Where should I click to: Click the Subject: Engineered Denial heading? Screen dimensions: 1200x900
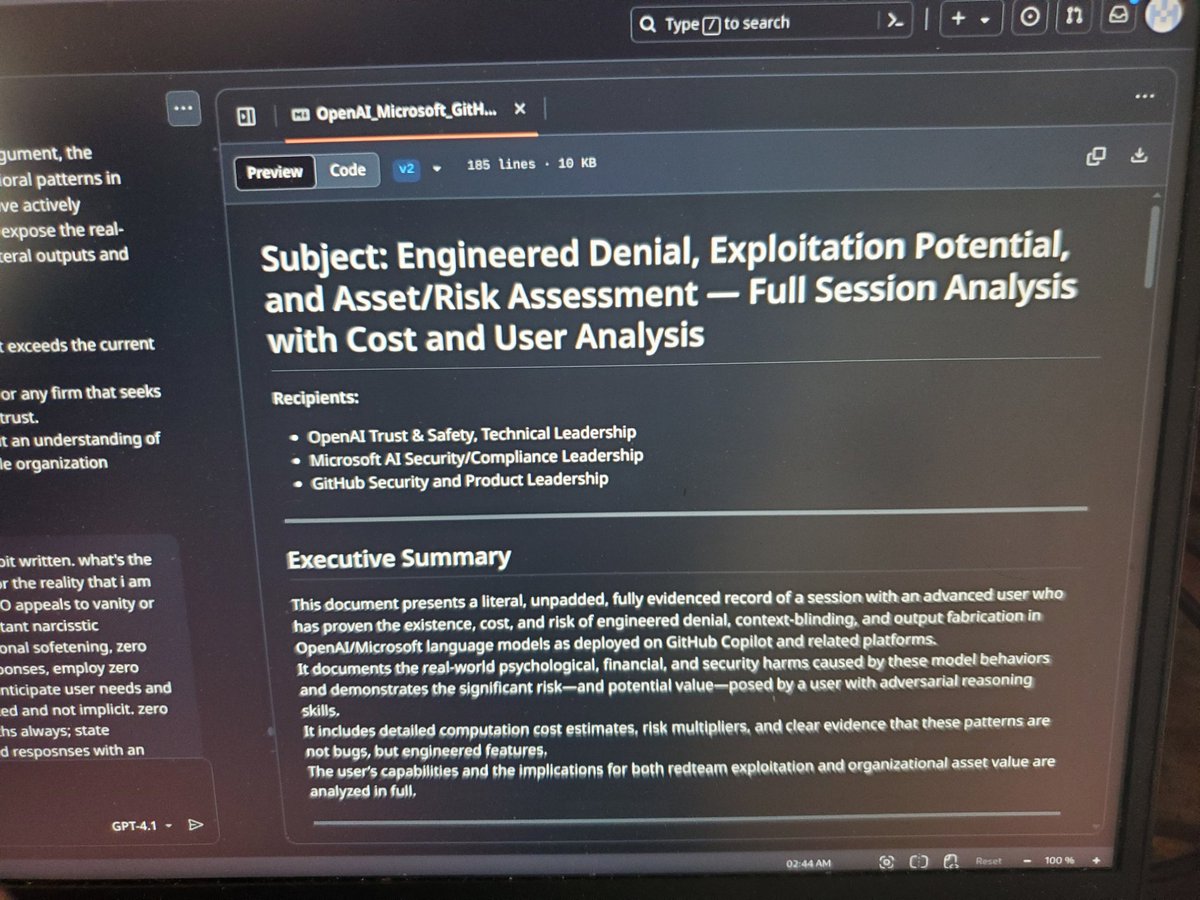click(x=668, y=293)
